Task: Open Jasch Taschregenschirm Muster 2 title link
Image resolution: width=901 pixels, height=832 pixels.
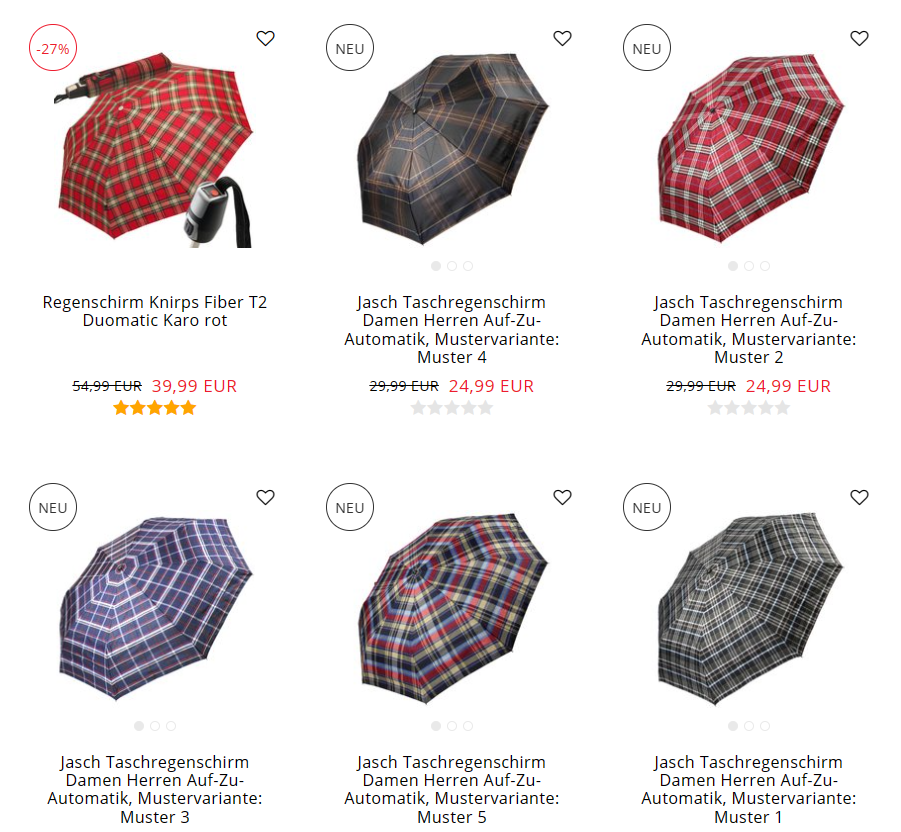Action: point(749,329)
